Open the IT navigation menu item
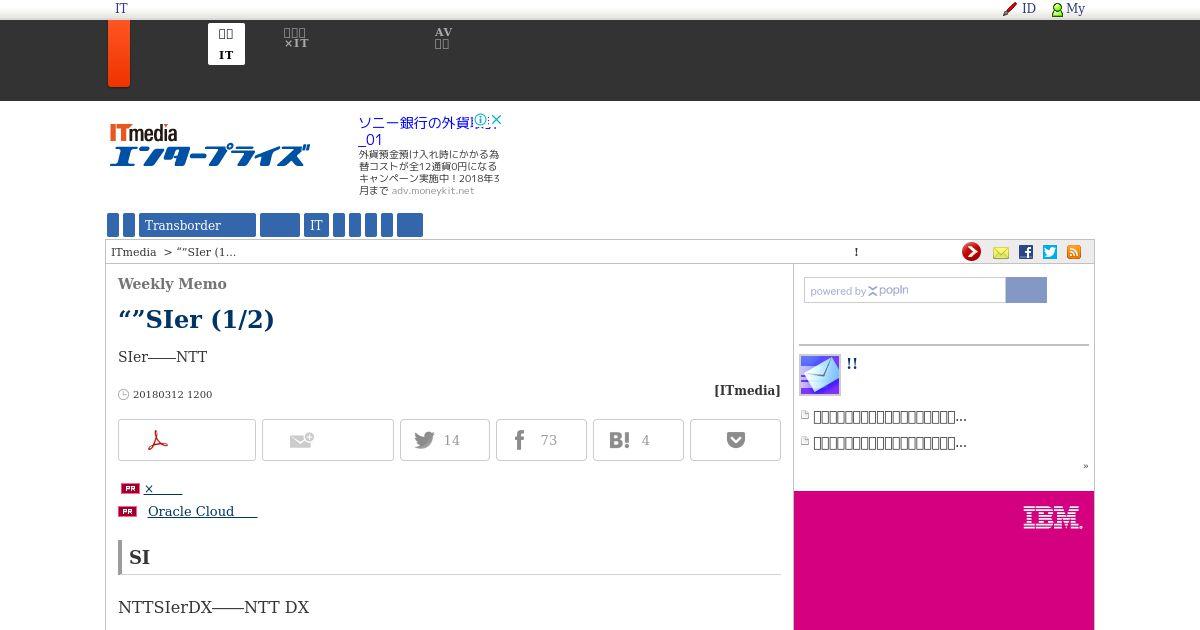 (x=316, y=225)
